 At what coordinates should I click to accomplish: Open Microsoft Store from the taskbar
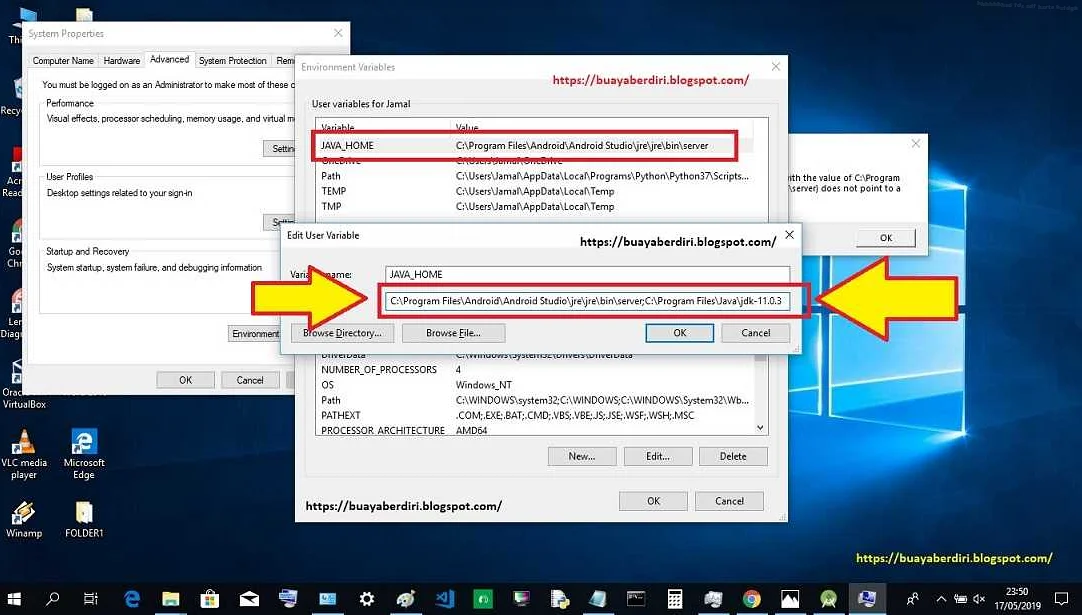coord(209,599)
